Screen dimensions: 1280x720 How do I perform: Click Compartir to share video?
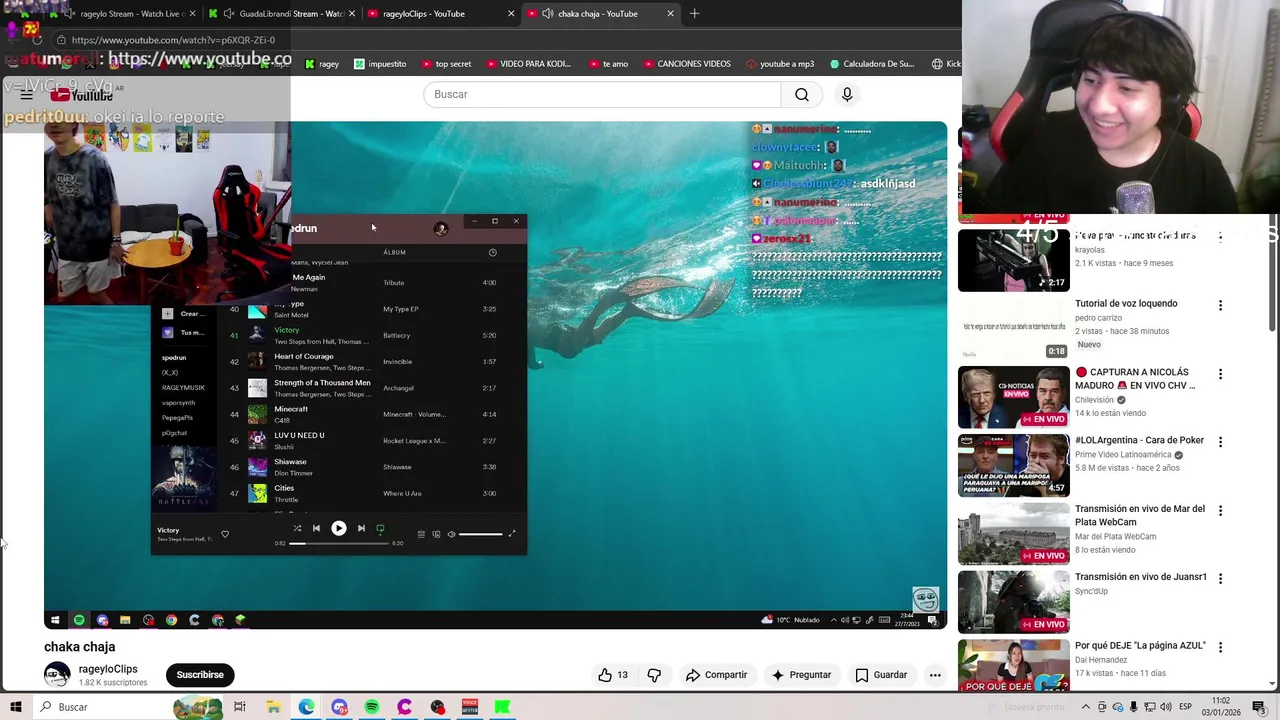coord(716,675)
